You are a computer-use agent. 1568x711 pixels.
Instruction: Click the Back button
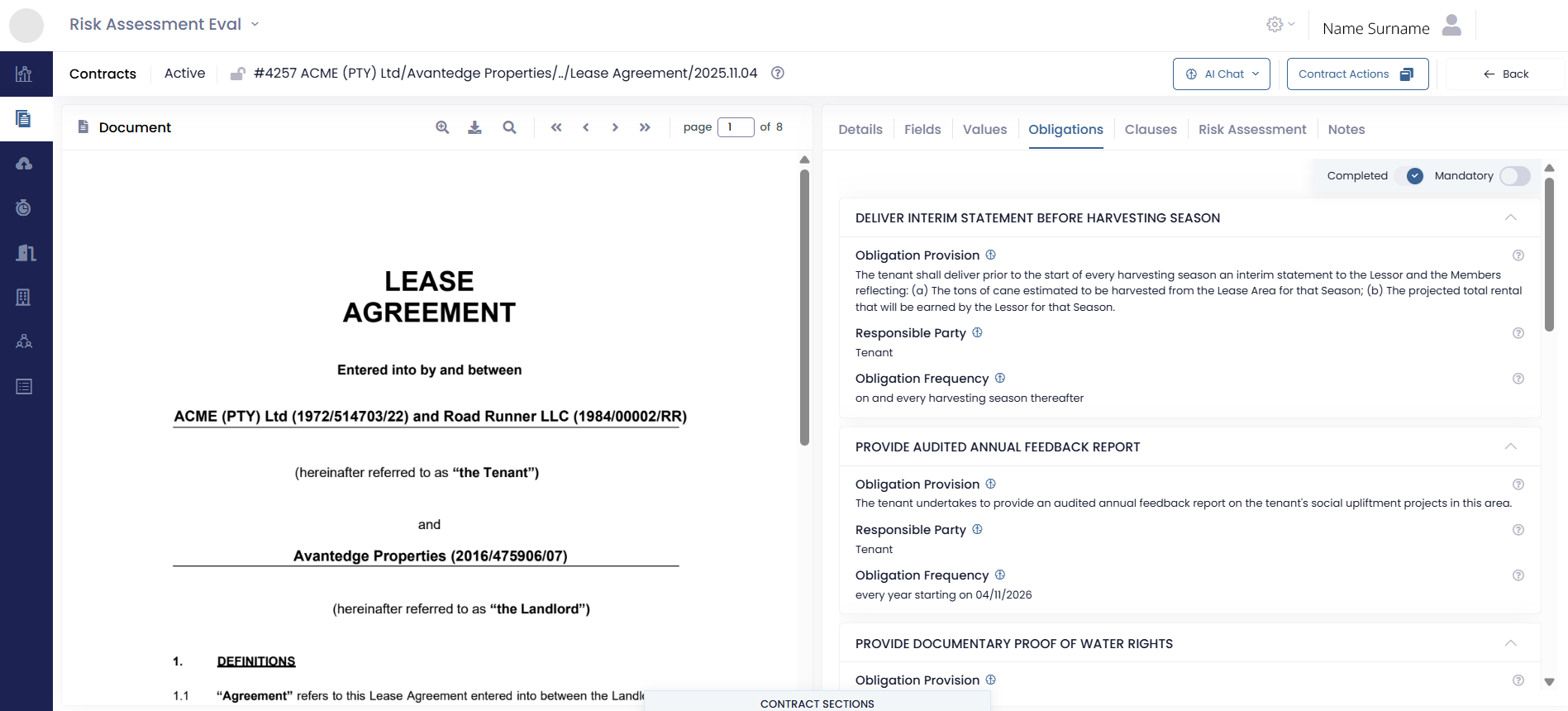(1505, 74)
